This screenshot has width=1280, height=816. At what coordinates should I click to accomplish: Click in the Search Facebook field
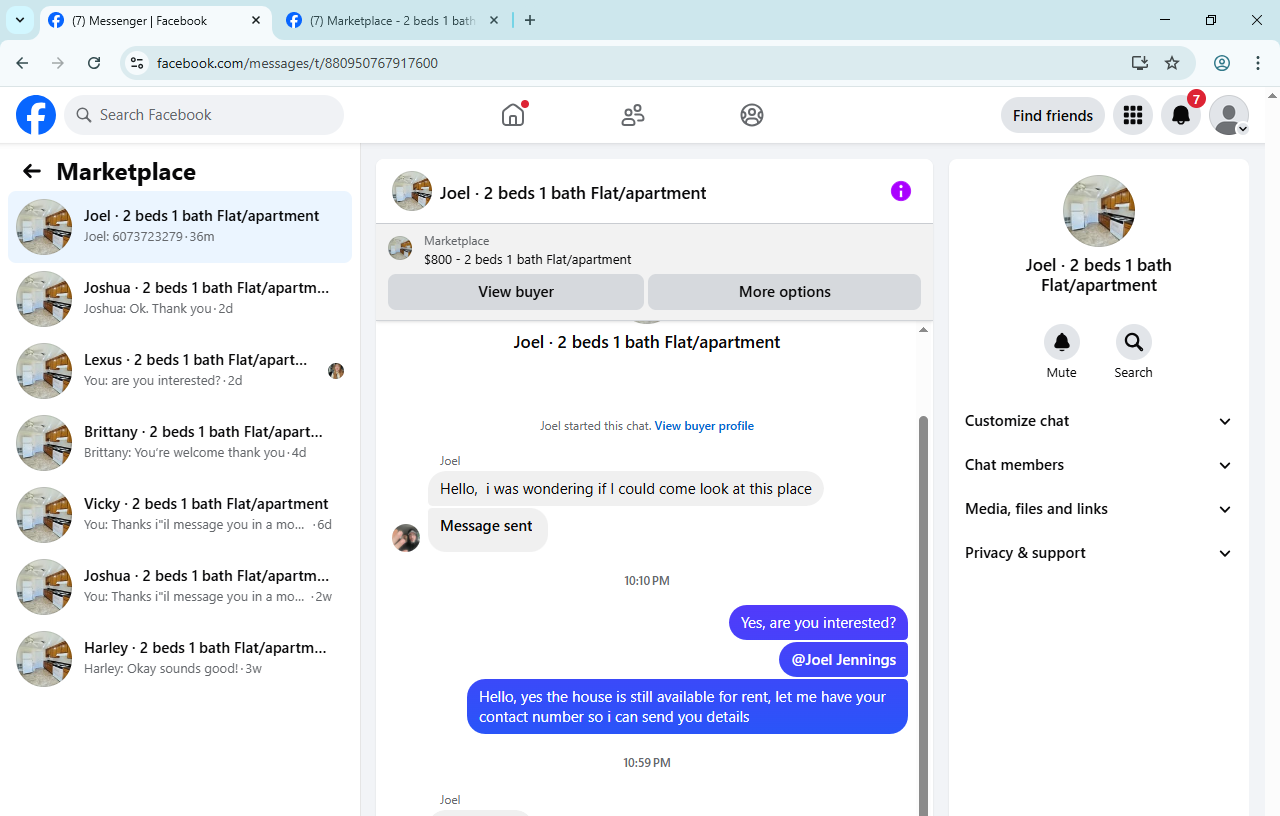(x=204, y=115)
